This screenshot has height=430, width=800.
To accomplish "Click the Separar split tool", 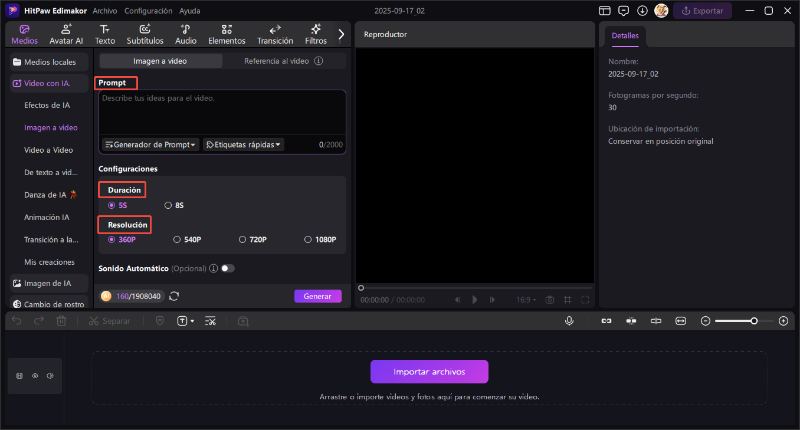I will click(109, 321).
